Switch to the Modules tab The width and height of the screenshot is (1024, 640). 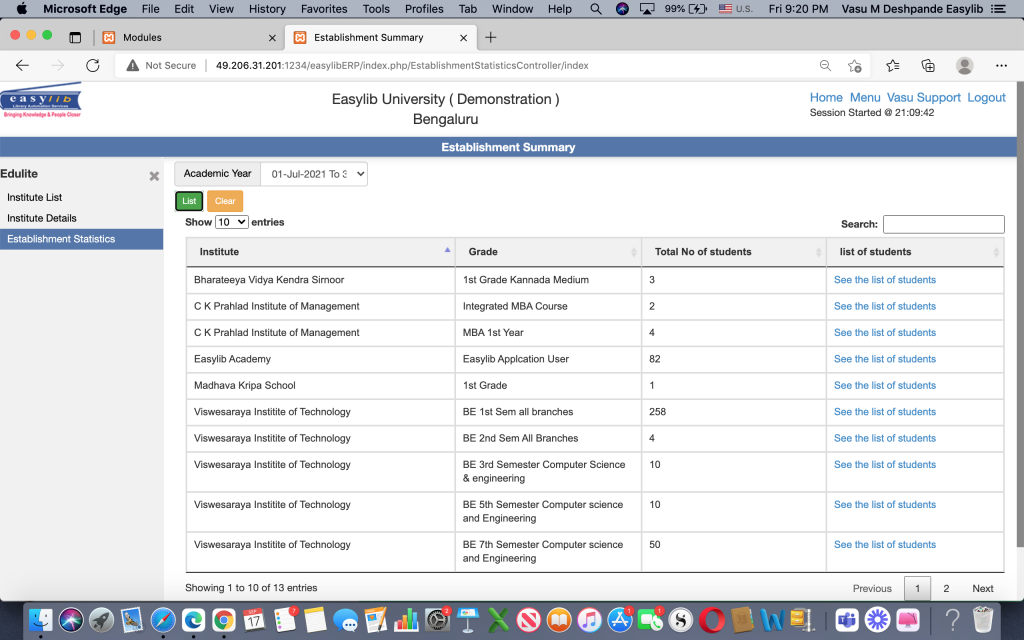pos(189,37)
